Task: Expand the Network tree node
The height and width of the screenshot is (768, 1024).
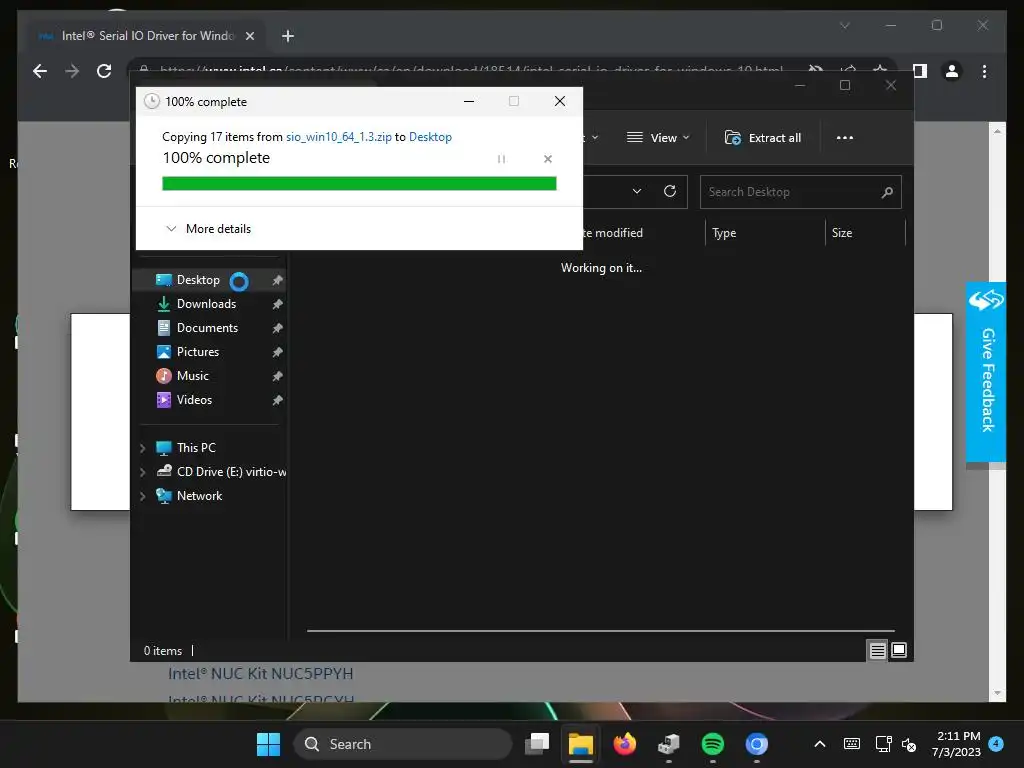Action: coord(142,496)
